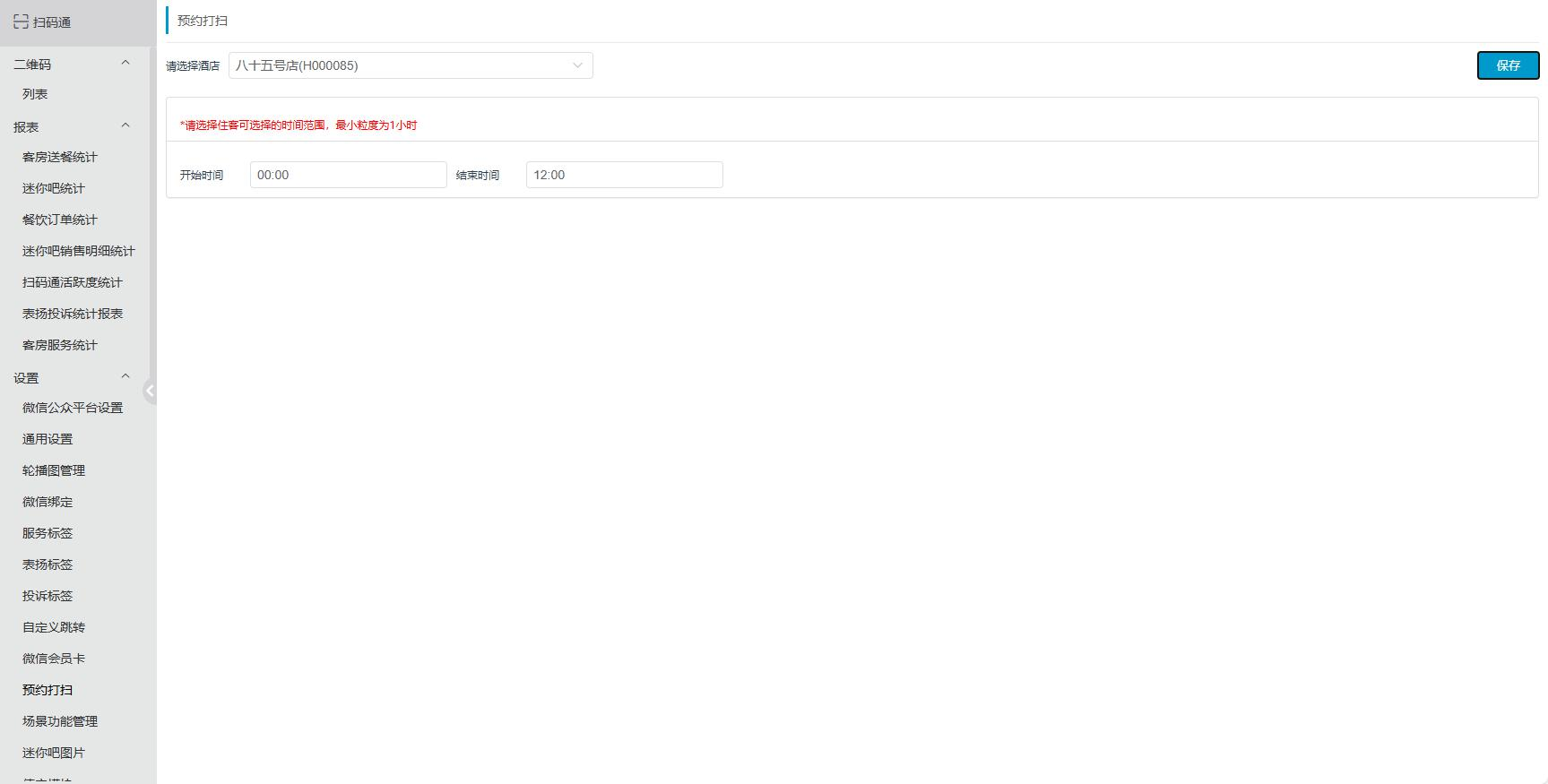Select 餐饮订单统计 in the sidebar
Image resolution: width=1548 pixels, height=784 pixels.
[x=60, y=220]
